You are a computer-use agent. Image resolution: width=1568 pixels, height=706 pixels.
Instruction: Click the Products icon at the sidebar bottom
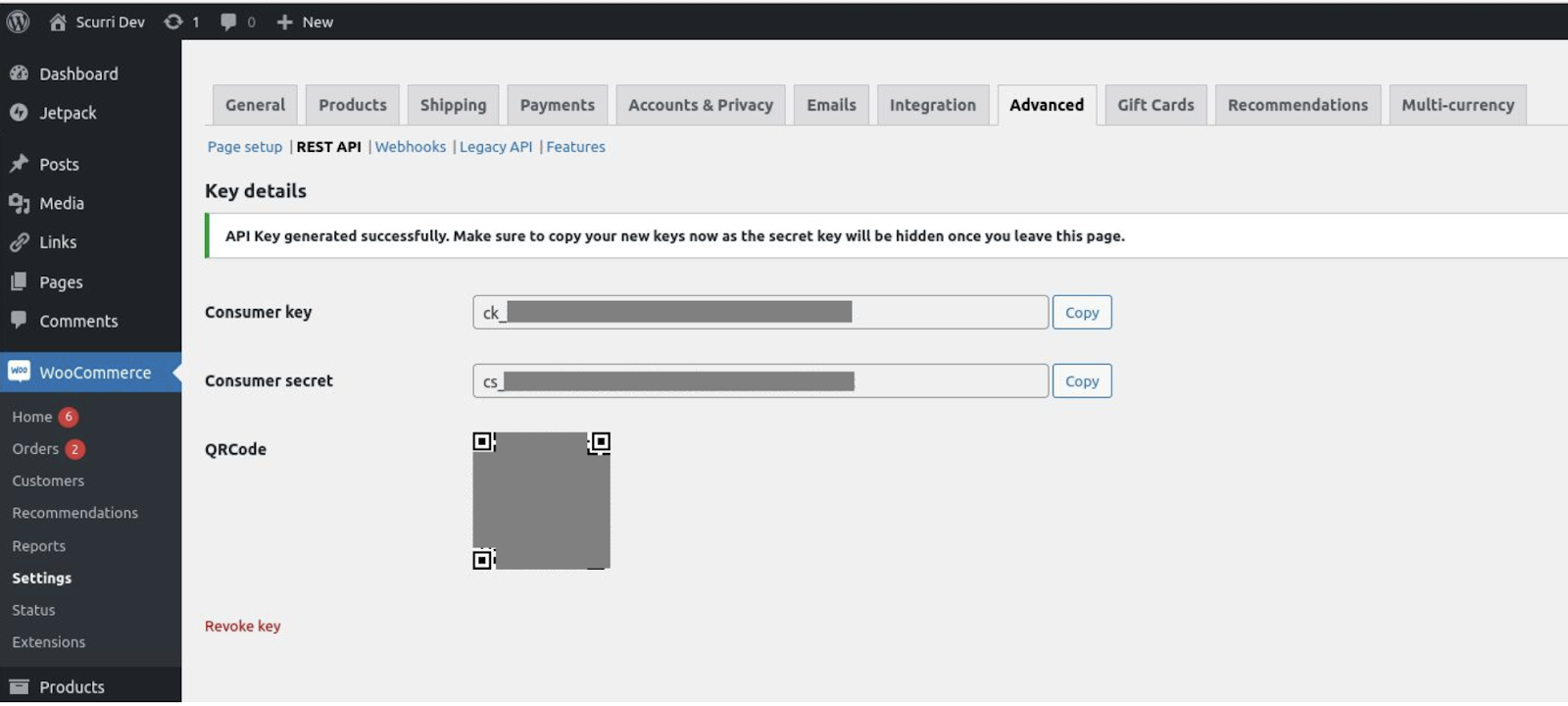point(19,686)
